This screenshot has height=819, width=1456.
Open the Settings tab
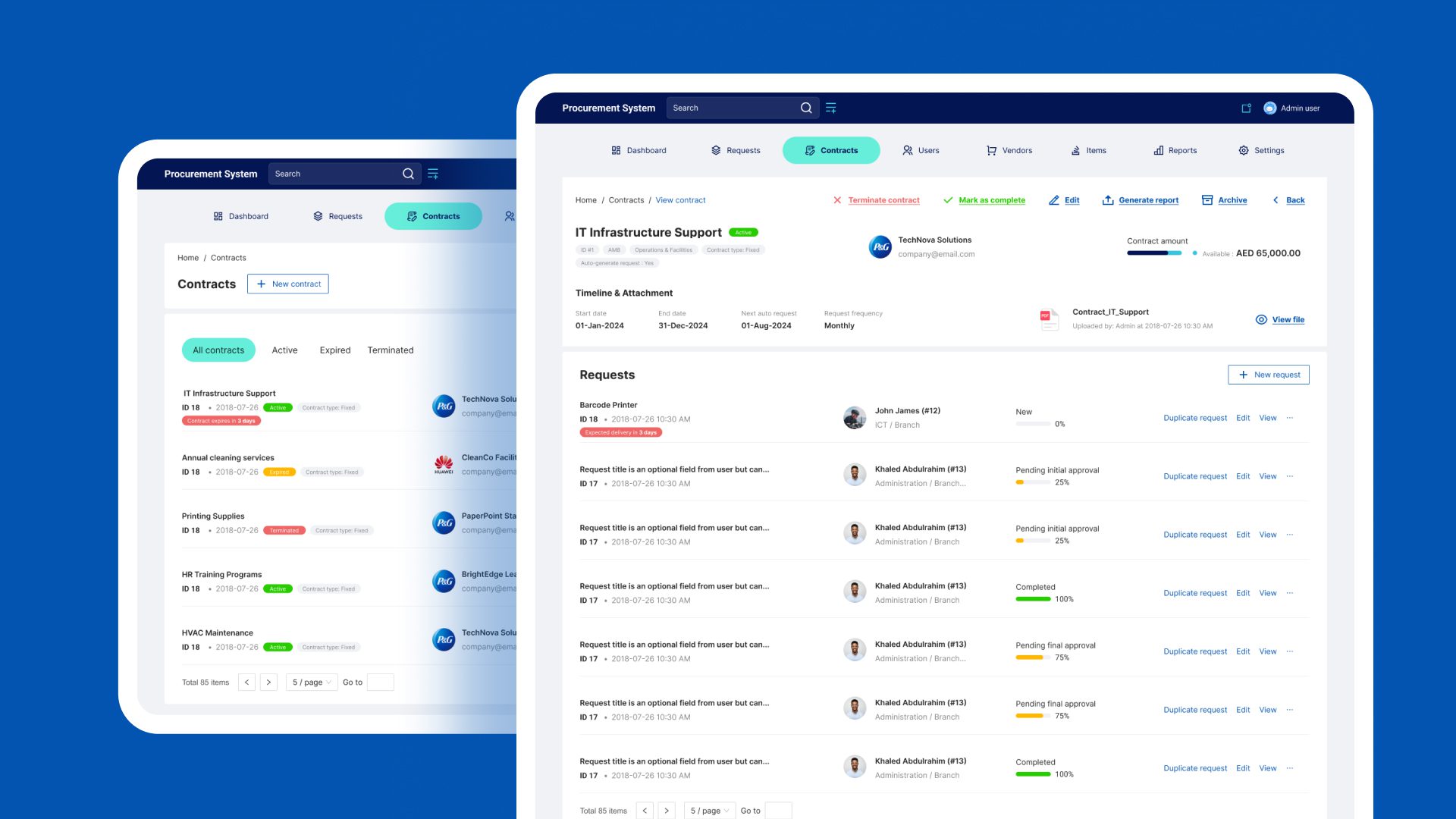1261,150
